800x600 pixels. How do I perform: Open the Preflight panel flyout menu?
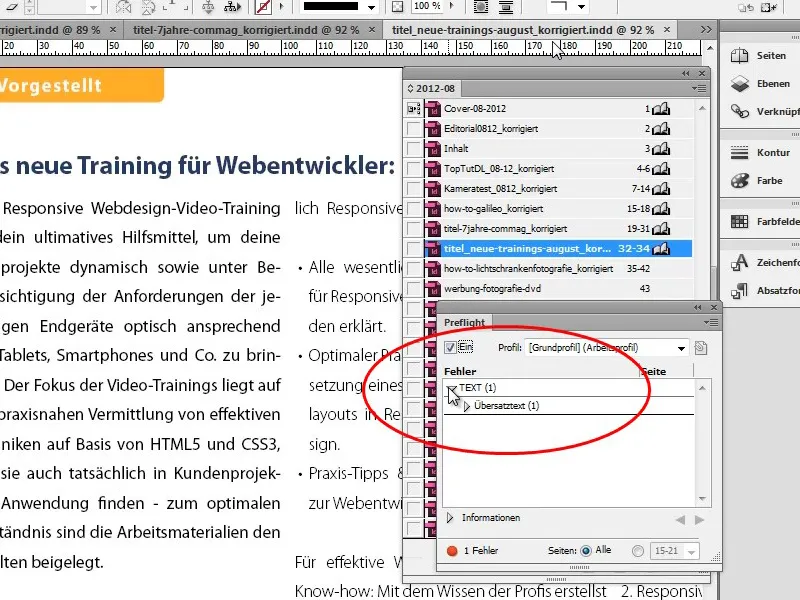[711, 322]
